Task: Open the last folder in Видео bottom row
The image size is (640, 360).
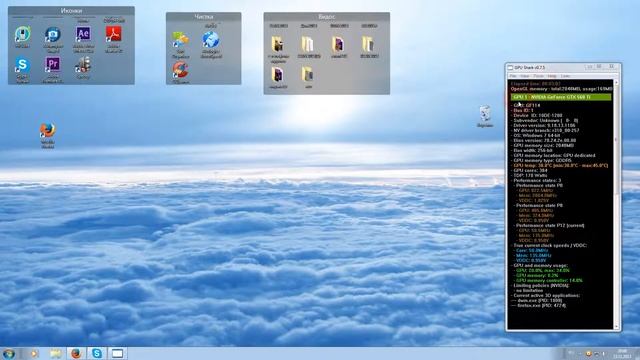Action: coord(308,75)
